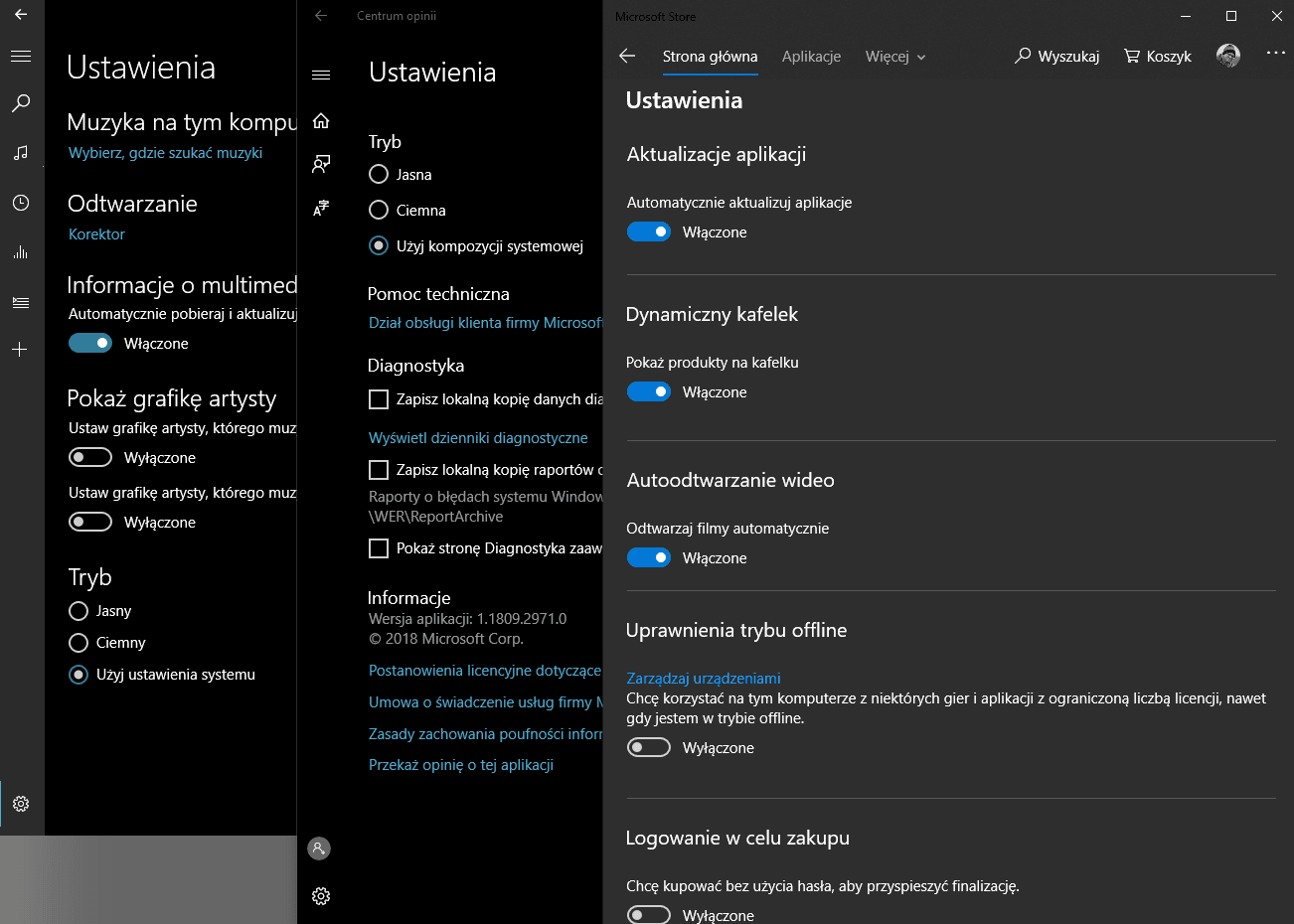Open hamburger menu in Centrum opinii
Image resolution: width=1294 pixels, height=924 pixels.
[321, 75]
